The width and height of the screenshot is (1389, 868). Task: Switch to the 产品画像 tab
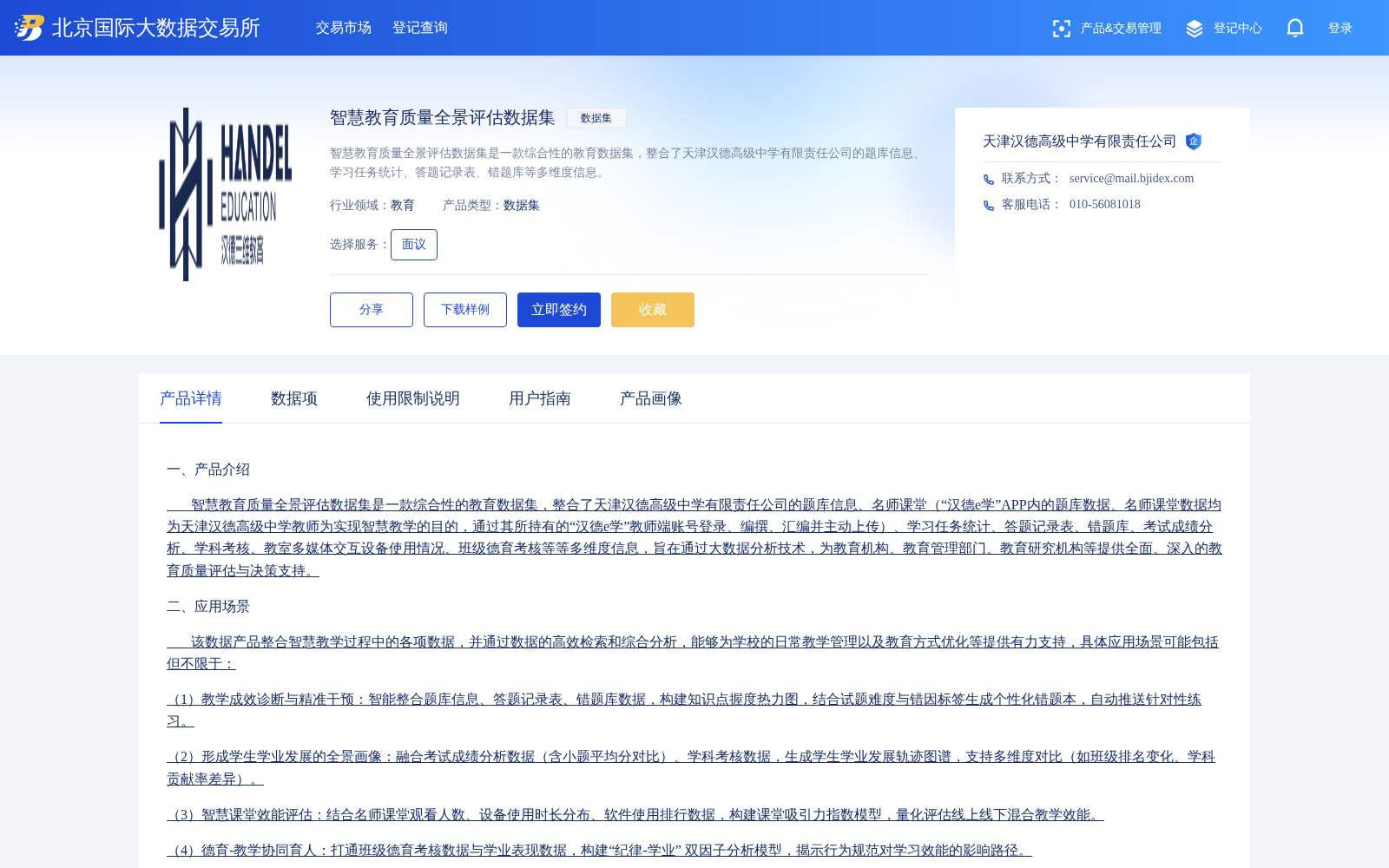pos(651,398)
